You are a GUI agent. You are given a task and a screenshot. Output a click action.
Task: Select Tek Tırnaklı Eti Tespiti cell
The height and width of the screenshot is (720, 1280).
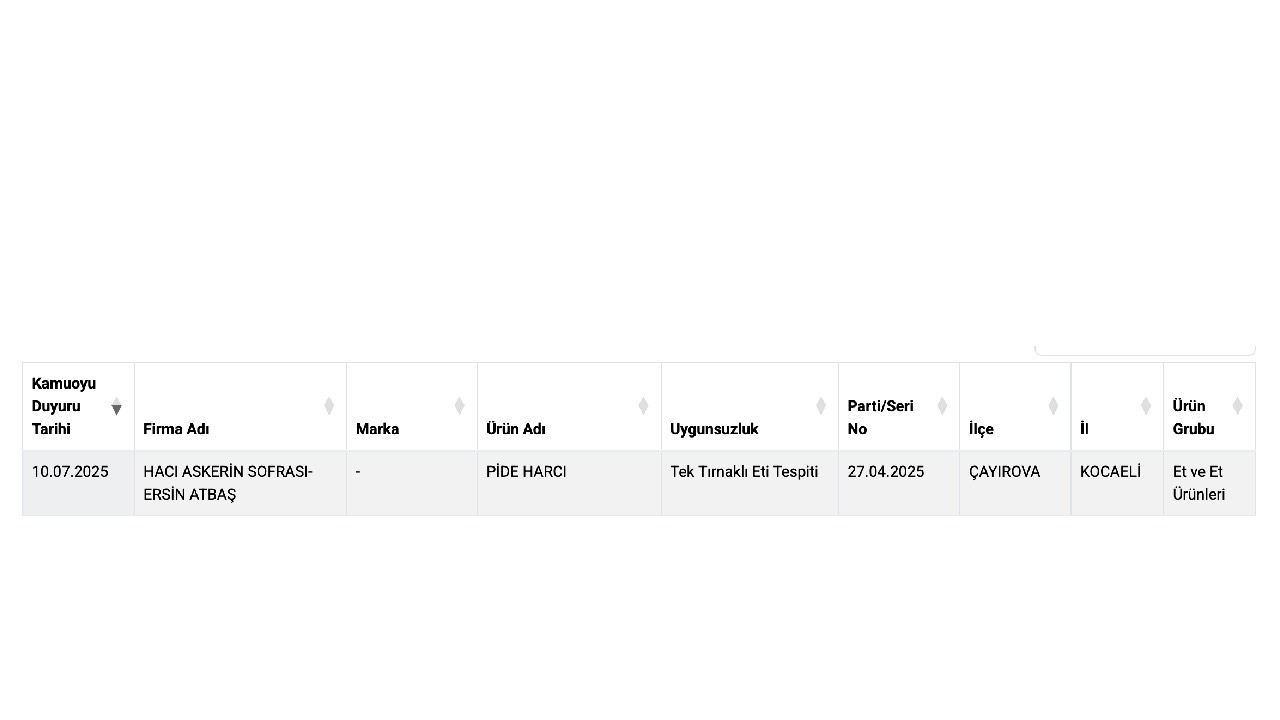(x=750, y=483)
